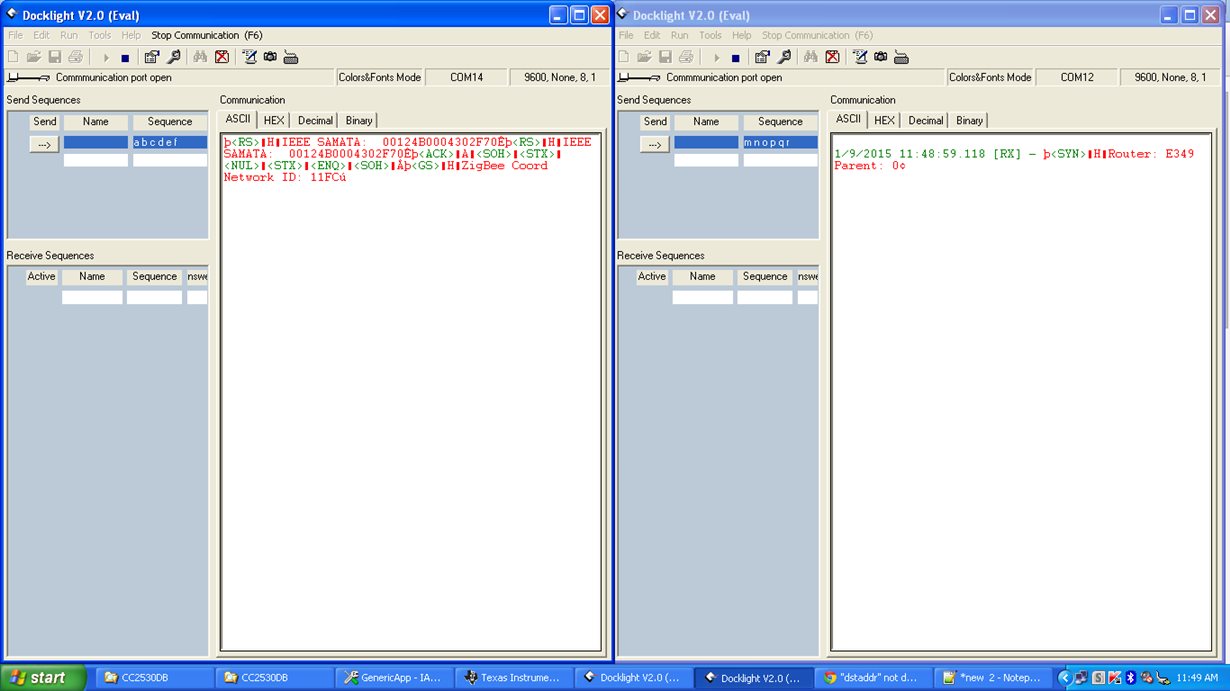Send the 'a b c d e f' sequence arrow button
This screenshot has height=691, width=1230.
coord(44,144)
